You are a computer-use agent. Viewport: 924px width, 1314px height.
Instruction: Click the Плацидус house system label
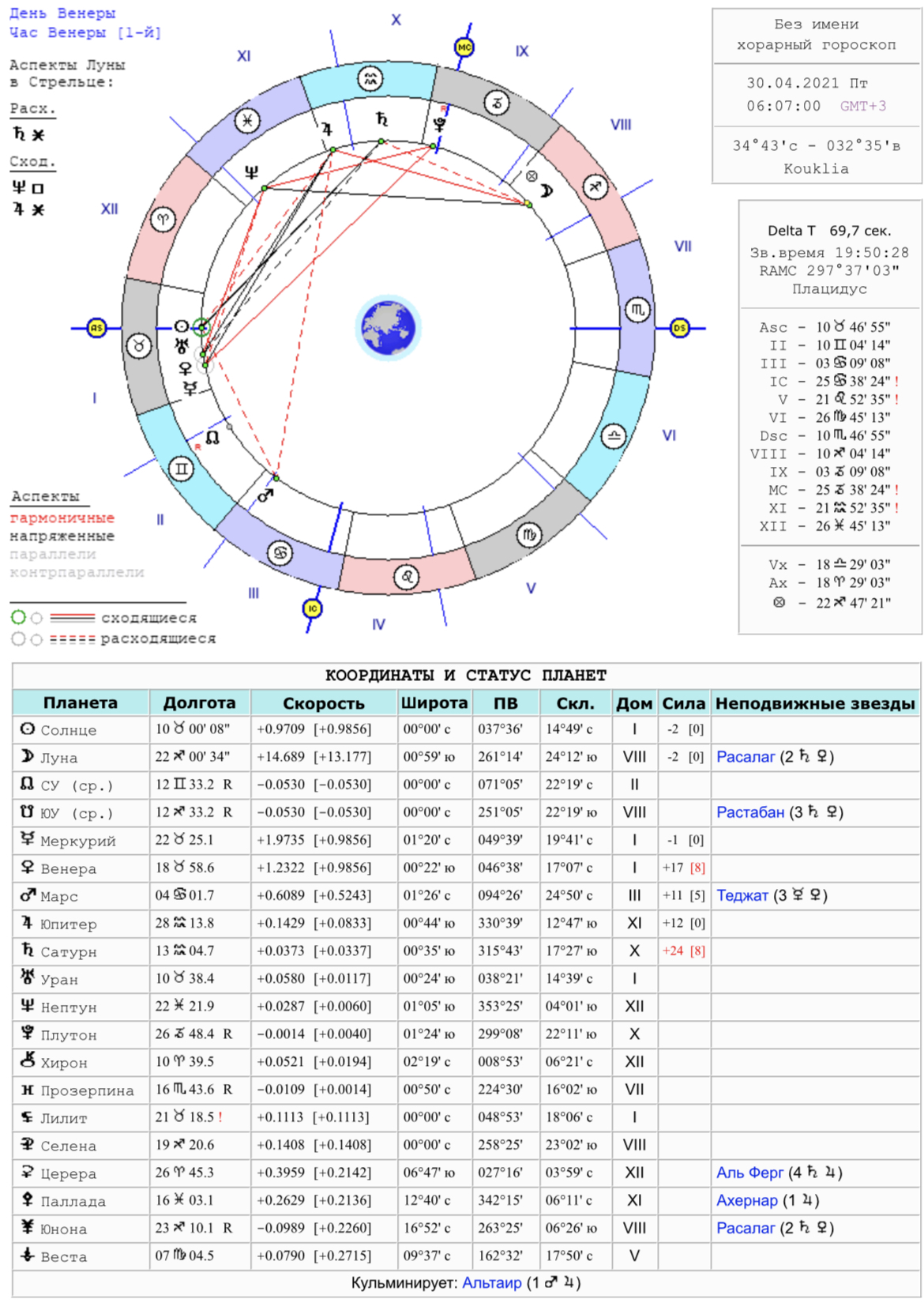click(x=829, y=288)
